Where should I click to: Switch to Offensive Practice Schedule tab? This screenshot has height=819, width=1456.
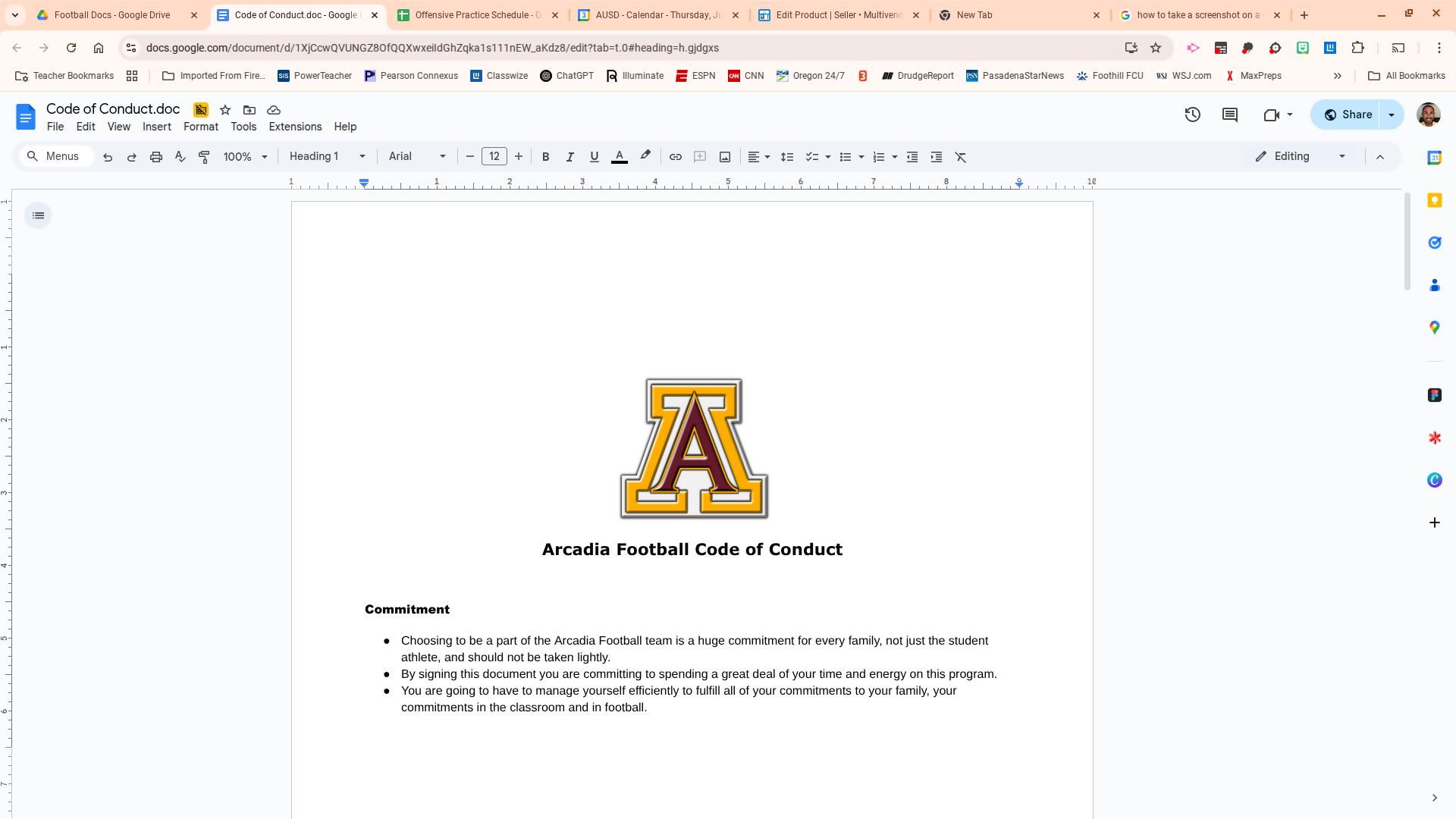pos(479,15)
